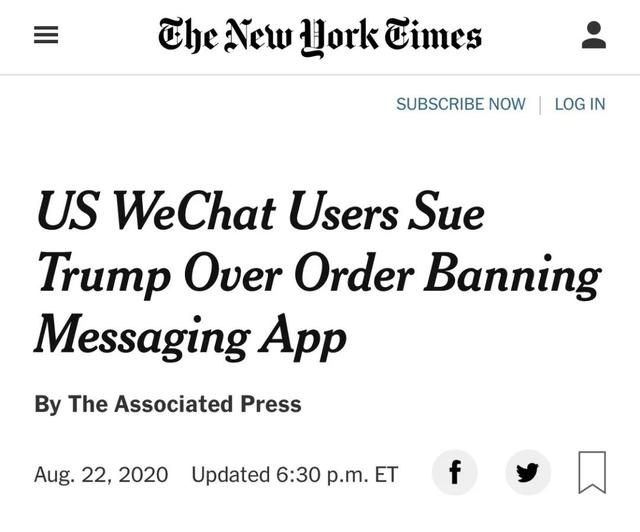Click the "Messaging App" headline line
Viewport: 640px width, 532px height.
coord(190,337)
